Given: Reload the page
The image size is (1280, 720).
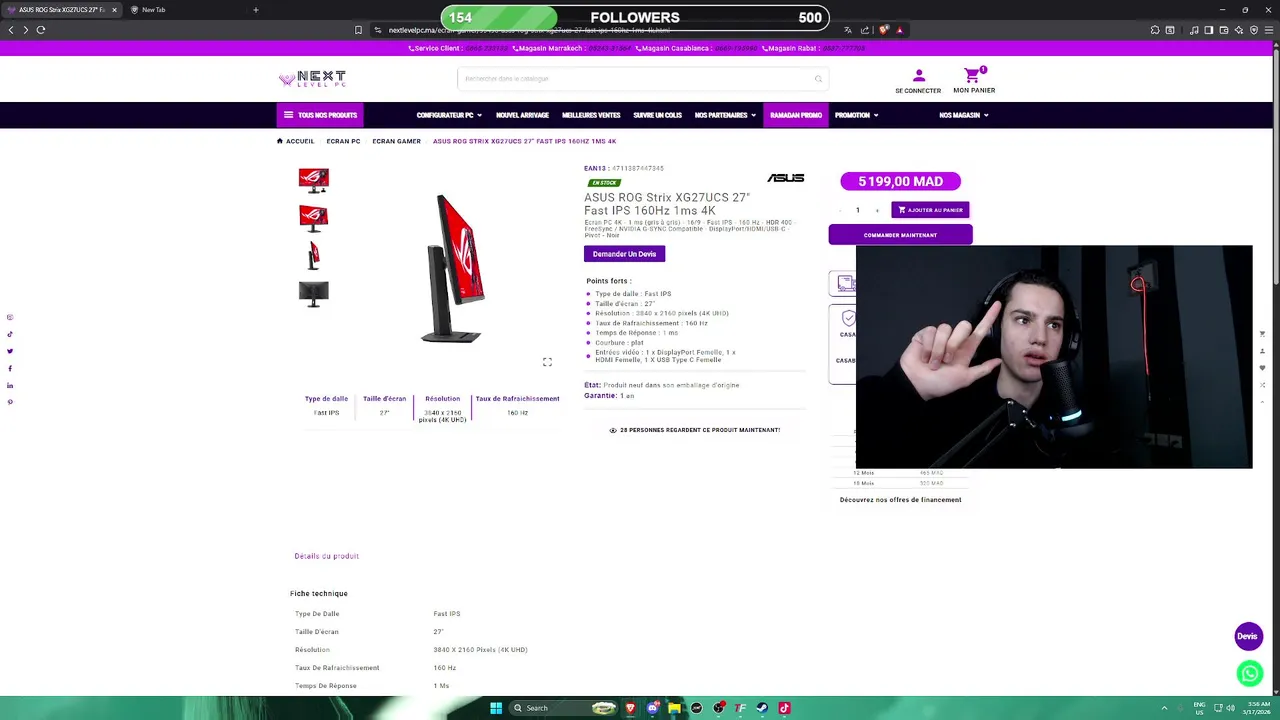Looking at the screenshot, I should pyautogui.click(x=41, y=30).
